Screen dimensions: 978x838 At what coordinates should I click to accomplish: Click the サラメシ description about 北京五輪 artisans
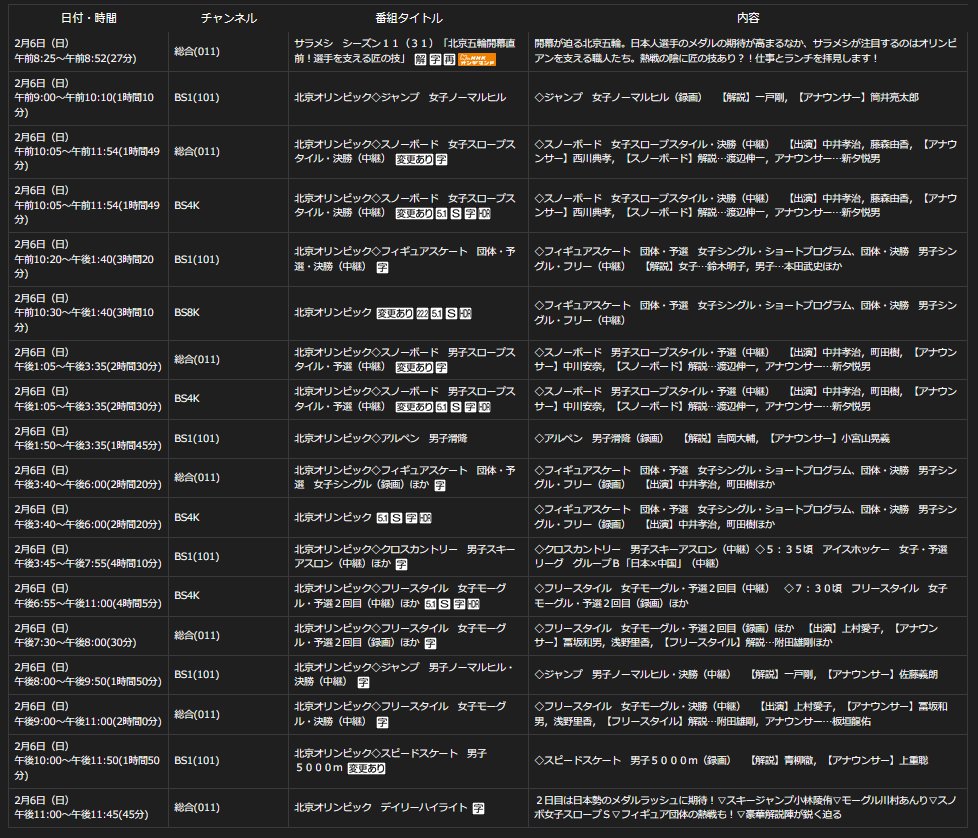tap(745, 51)
